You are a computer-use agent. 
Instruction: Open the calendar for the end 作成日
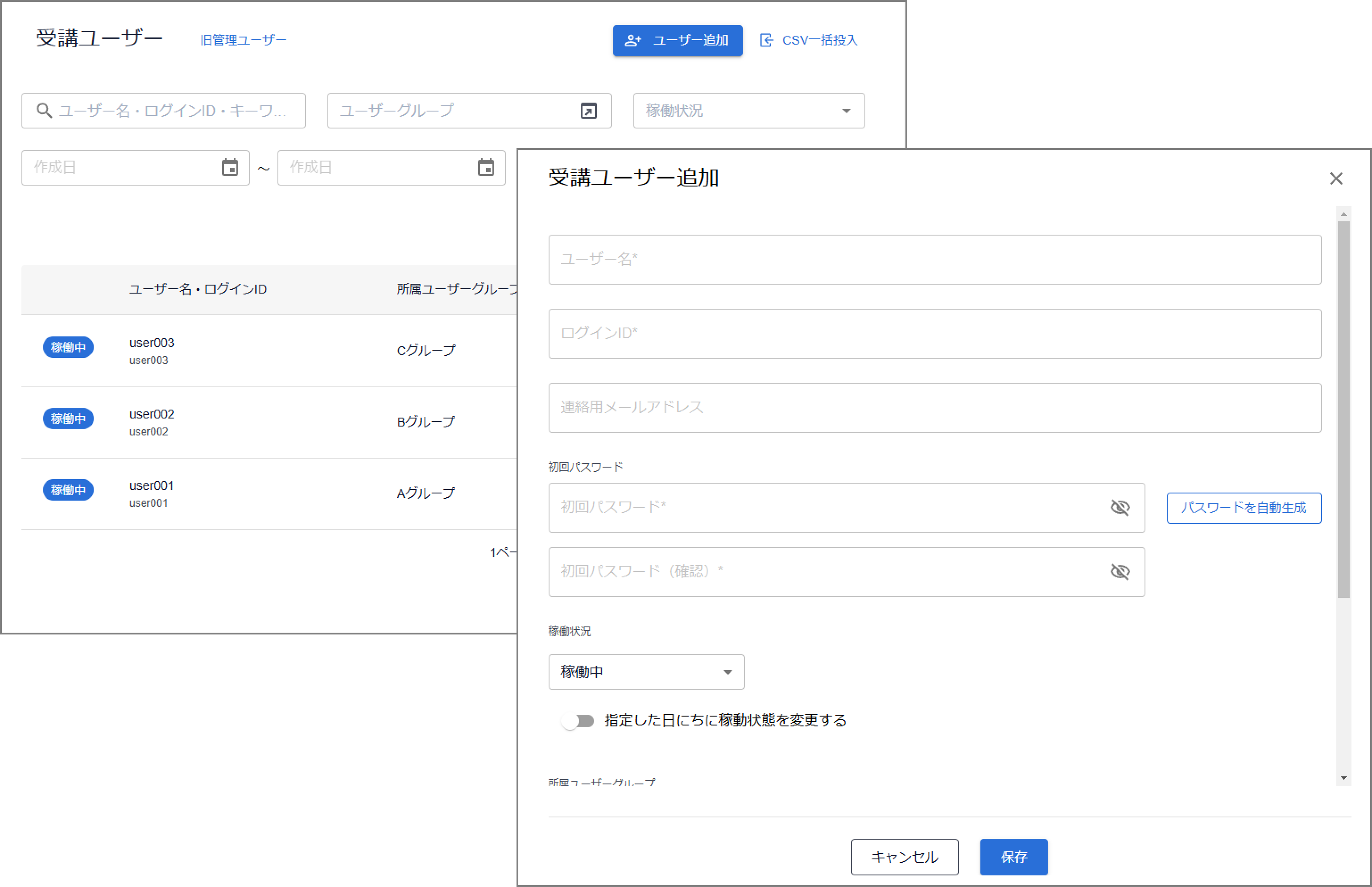487,168
